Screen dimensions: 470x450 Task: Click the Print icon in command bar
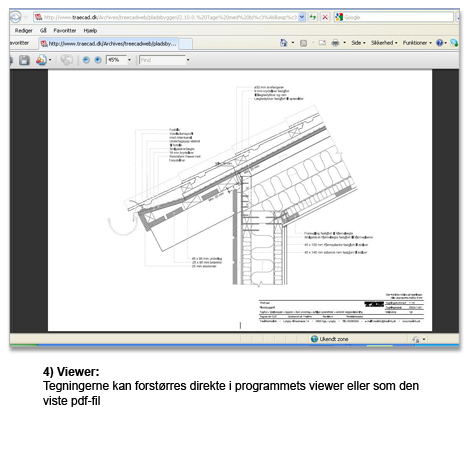pos(335,43)
